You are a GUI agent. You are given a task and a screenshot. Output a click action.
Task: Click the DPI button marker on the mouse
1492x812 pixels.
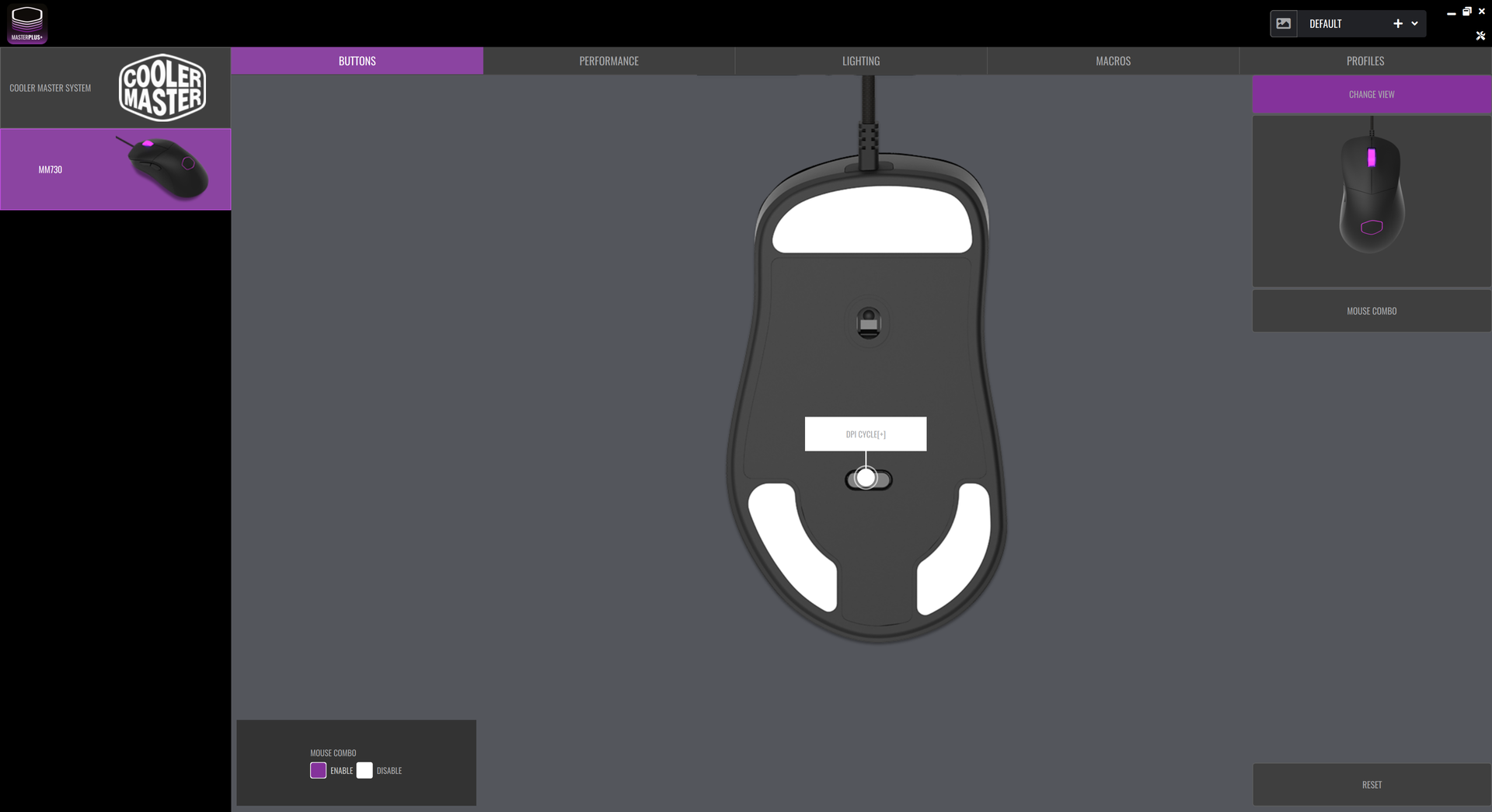pyautogui.click(x=866, y=478)
